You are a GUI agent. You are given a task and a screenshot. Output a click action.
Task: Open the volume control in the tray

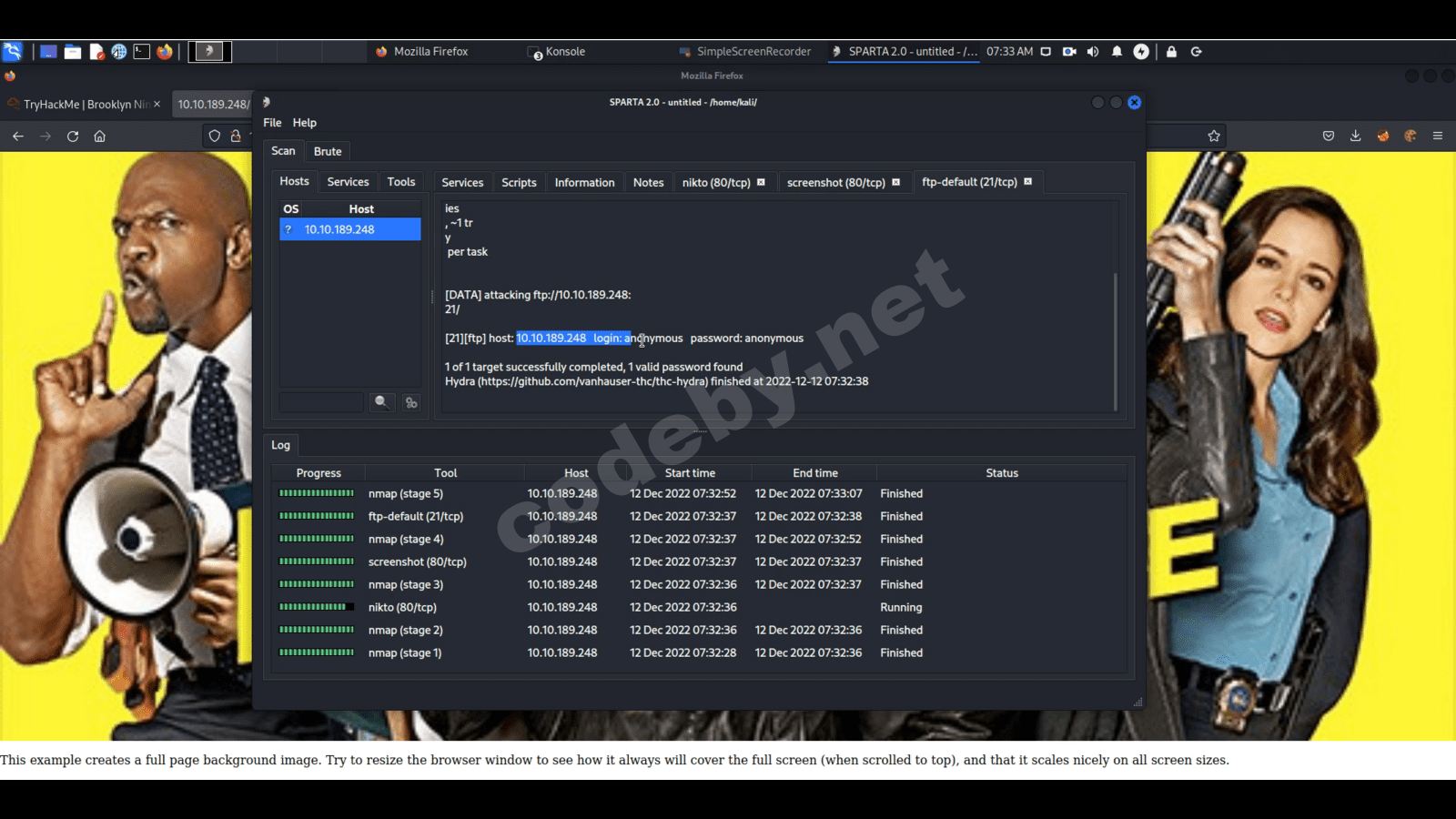pyautogui.click(x=1093, y=52)
